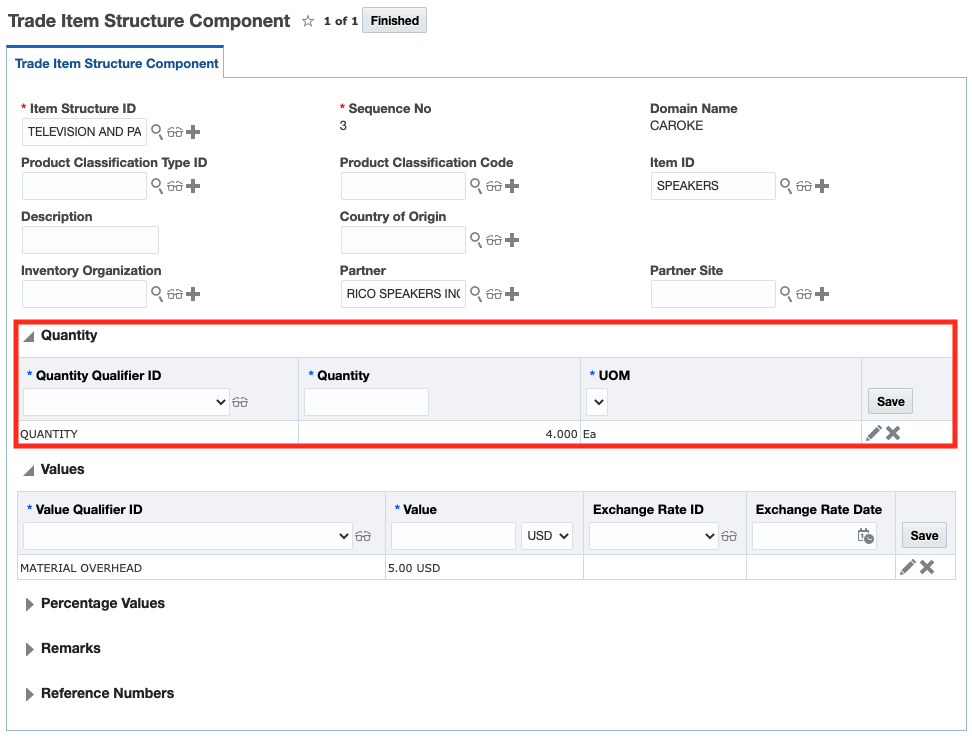Edit the QUANTITY row with pencil icon
The height and width of the screenshot is (737, 972).
tap(874, 433)
